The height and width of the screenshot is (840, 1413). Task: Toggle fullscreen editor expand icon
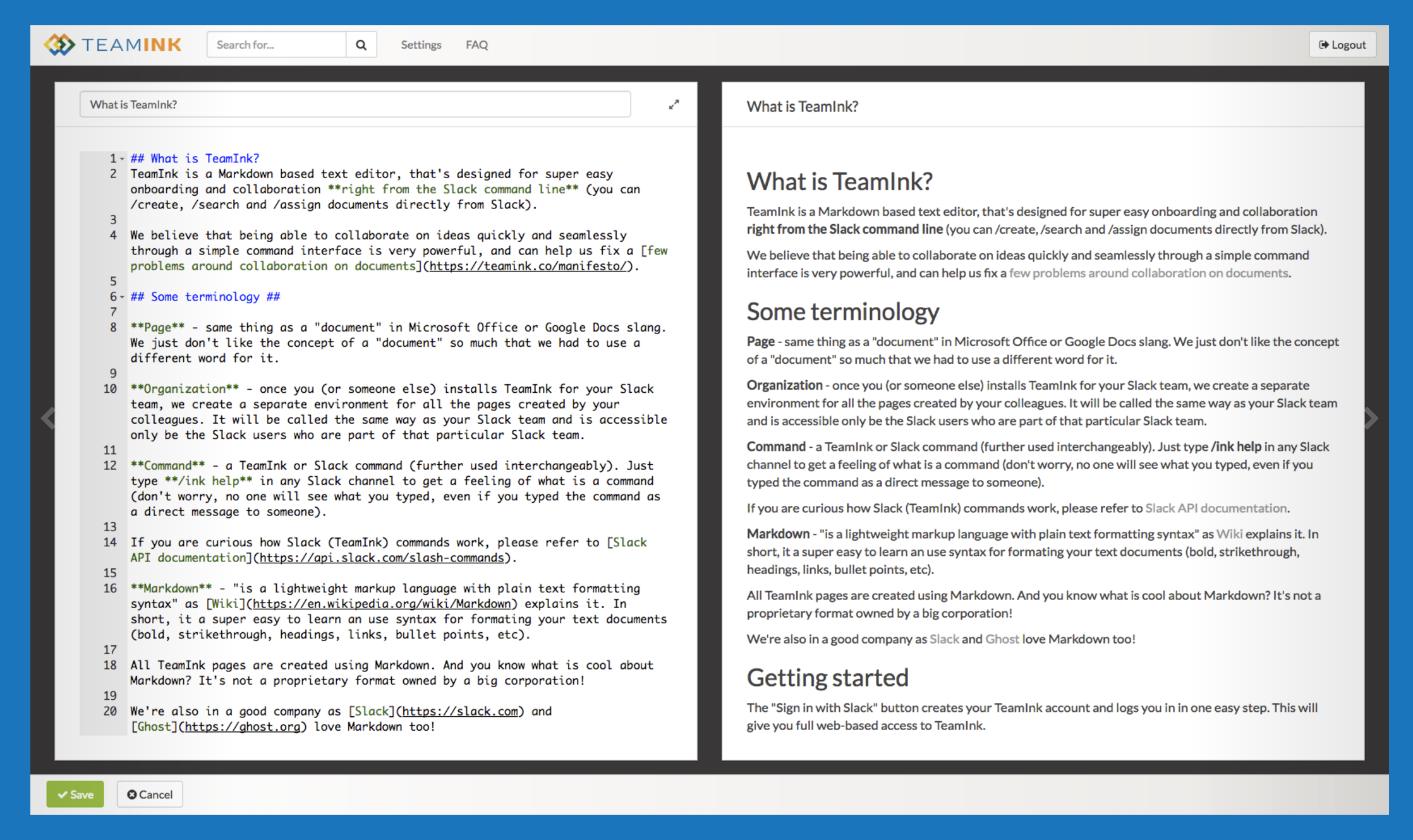(x=674, y=105)
